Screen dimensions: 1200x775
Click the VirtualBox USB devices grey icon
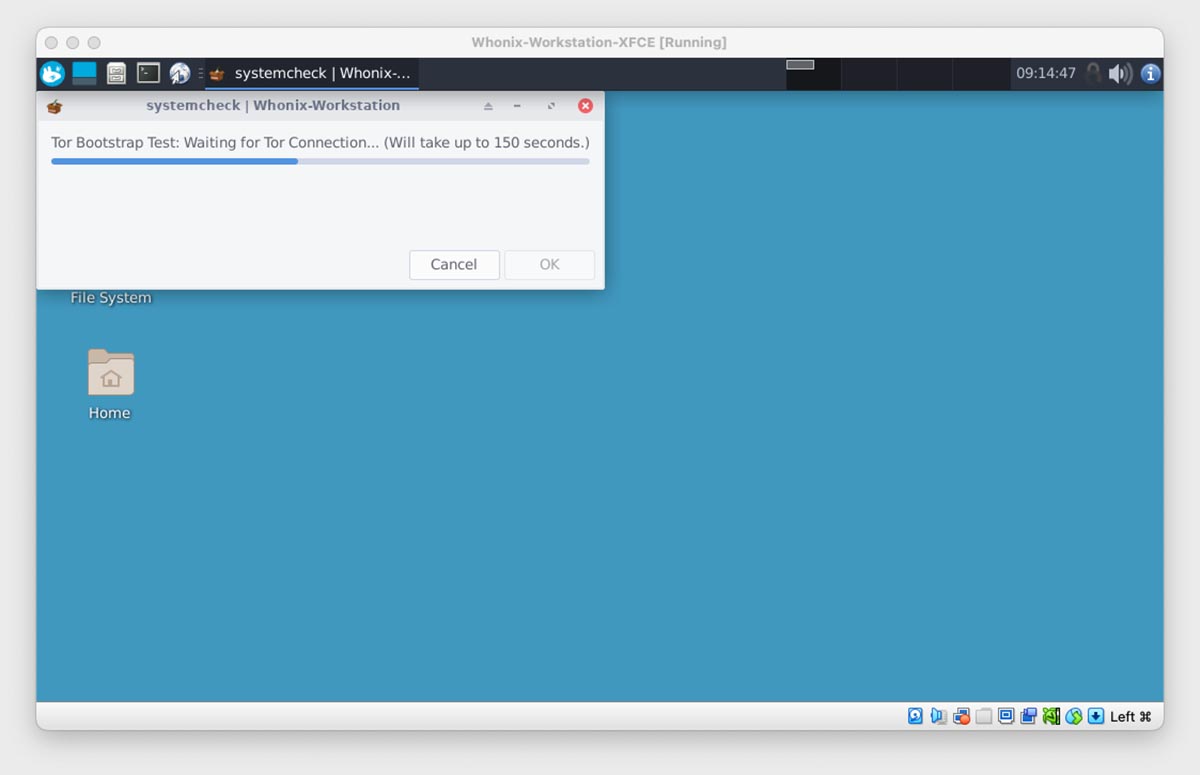point(984,716)
